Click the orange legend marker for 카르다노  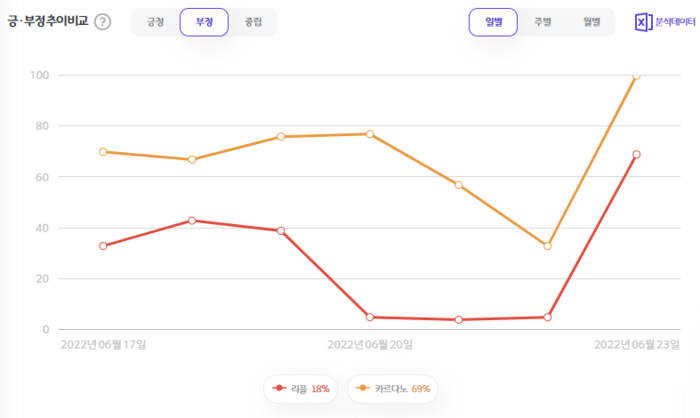pos(362,388)
